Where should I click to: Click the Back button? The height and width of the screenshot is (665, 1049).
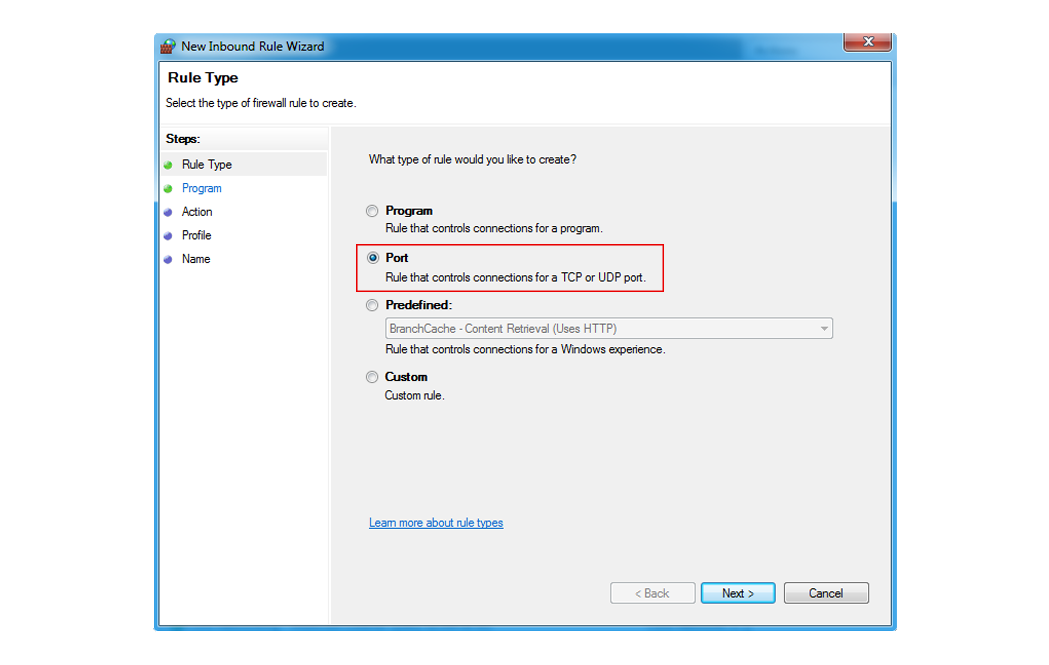[652, 593]
